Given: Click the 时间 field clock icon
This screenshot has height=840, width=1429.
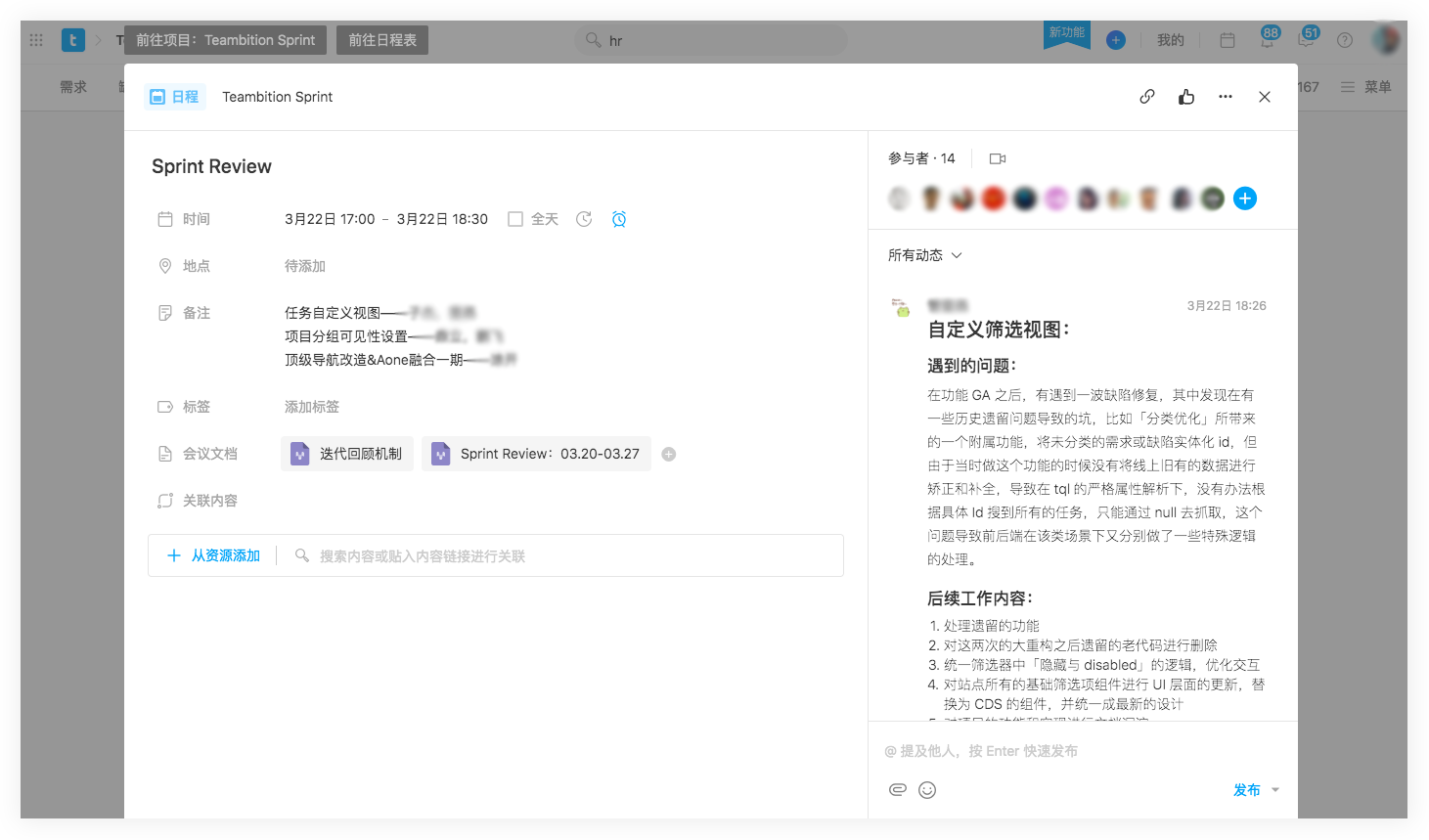Looking at the screenshot, I should pos(165,219).
